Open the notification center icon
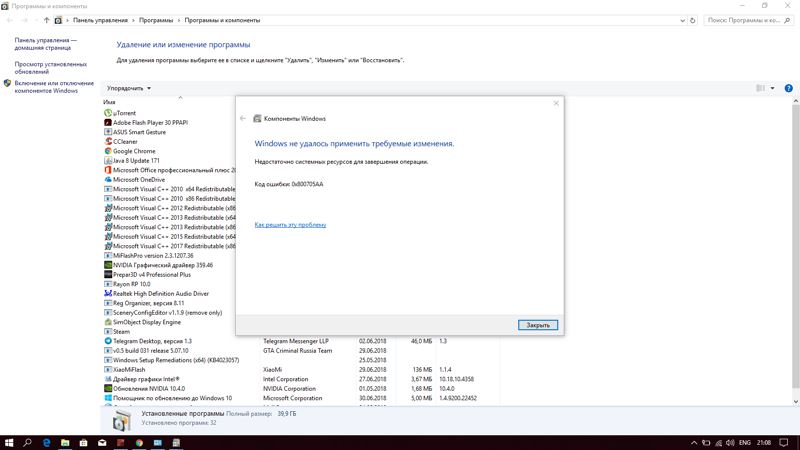The height and width of the screenshot is (450, 800). [784, 442]
